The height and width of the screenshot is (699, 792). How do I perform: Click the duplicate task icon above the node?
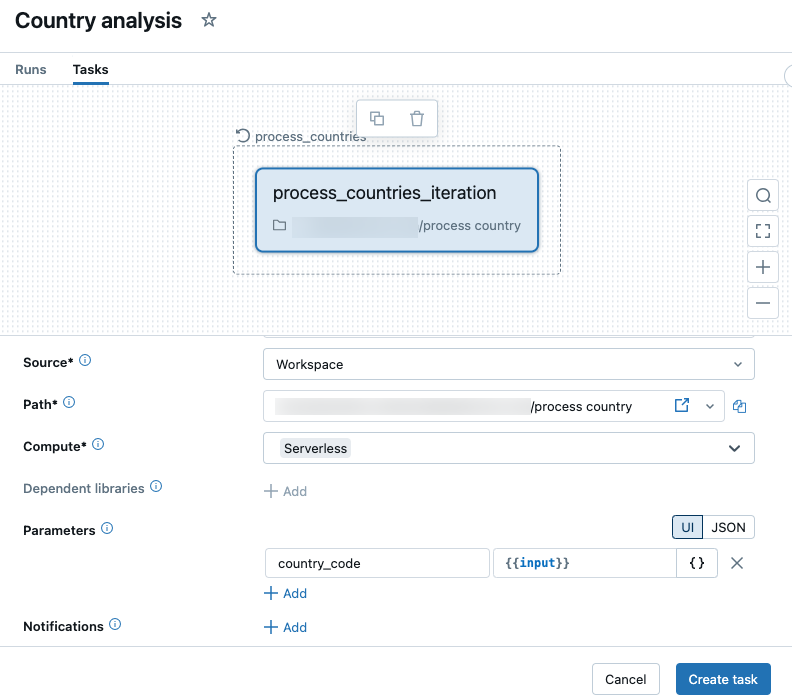pyautogui.click(x=377, y=118)
